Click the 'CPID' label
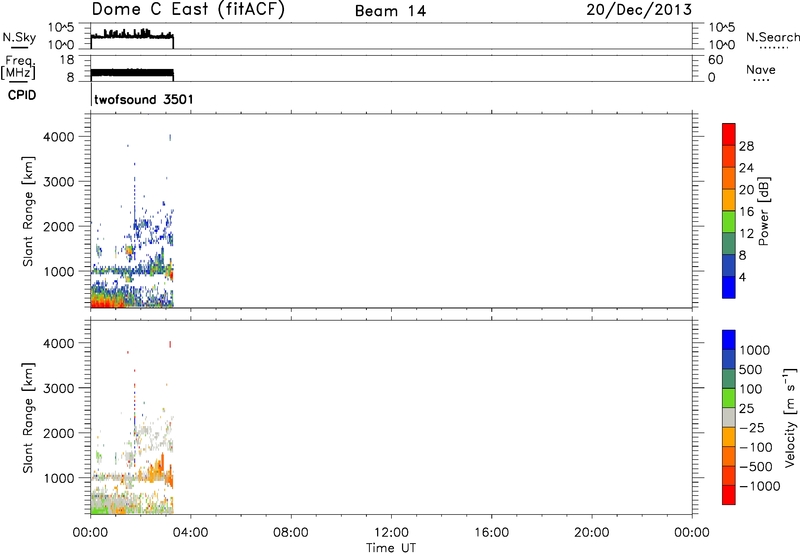The height and width of the screenshot is (554, 800). [x=22, y=95]
